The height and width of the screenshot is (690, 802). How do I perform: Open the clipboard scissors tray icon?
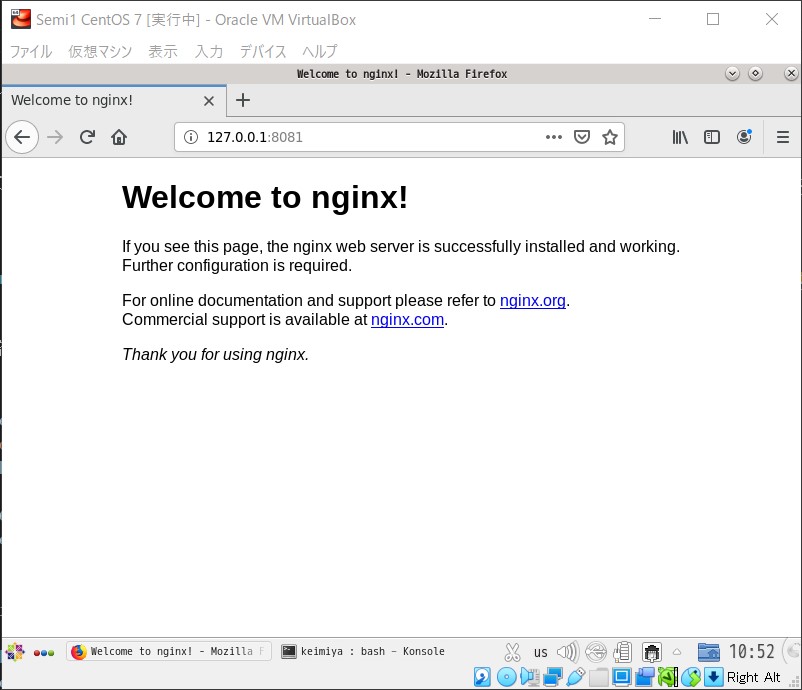[x=512, y=652]
